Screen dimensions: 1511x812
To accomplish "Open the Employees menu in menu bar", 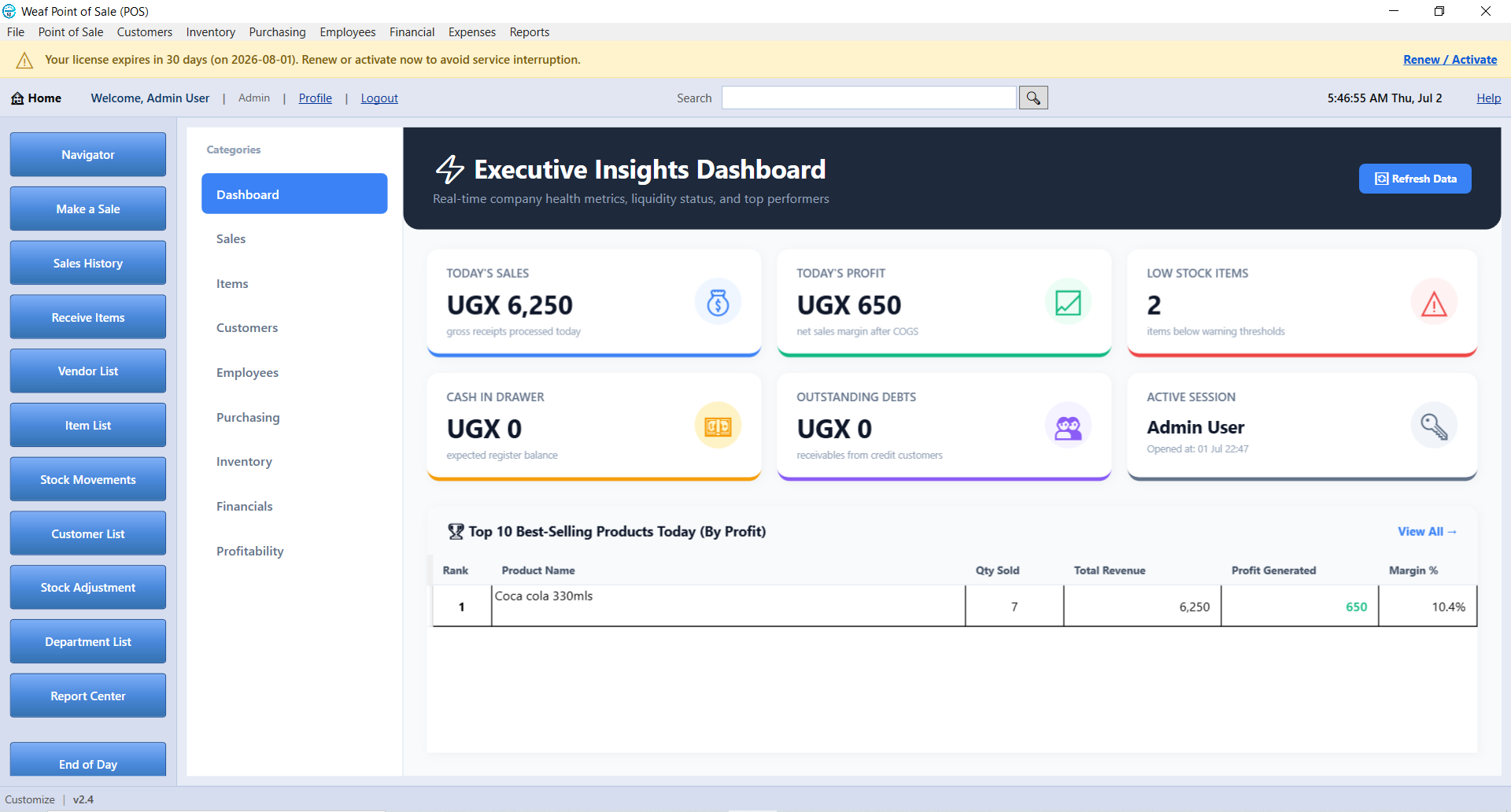I will point(348,32).
